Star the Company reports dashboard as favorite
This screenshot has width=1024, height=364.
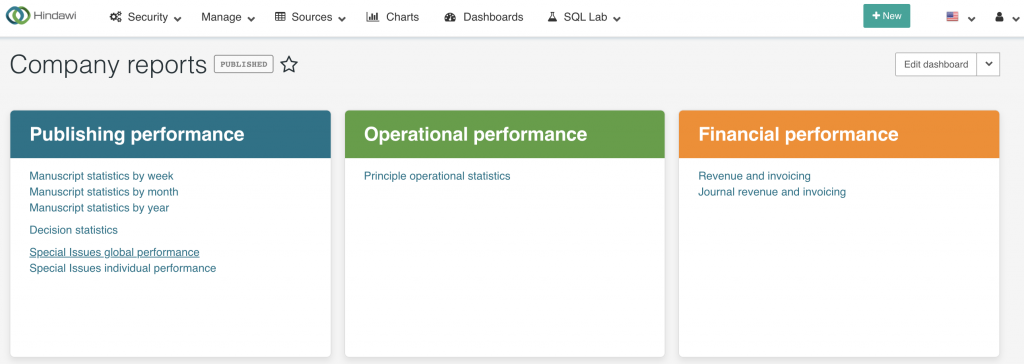coord(289,64)
